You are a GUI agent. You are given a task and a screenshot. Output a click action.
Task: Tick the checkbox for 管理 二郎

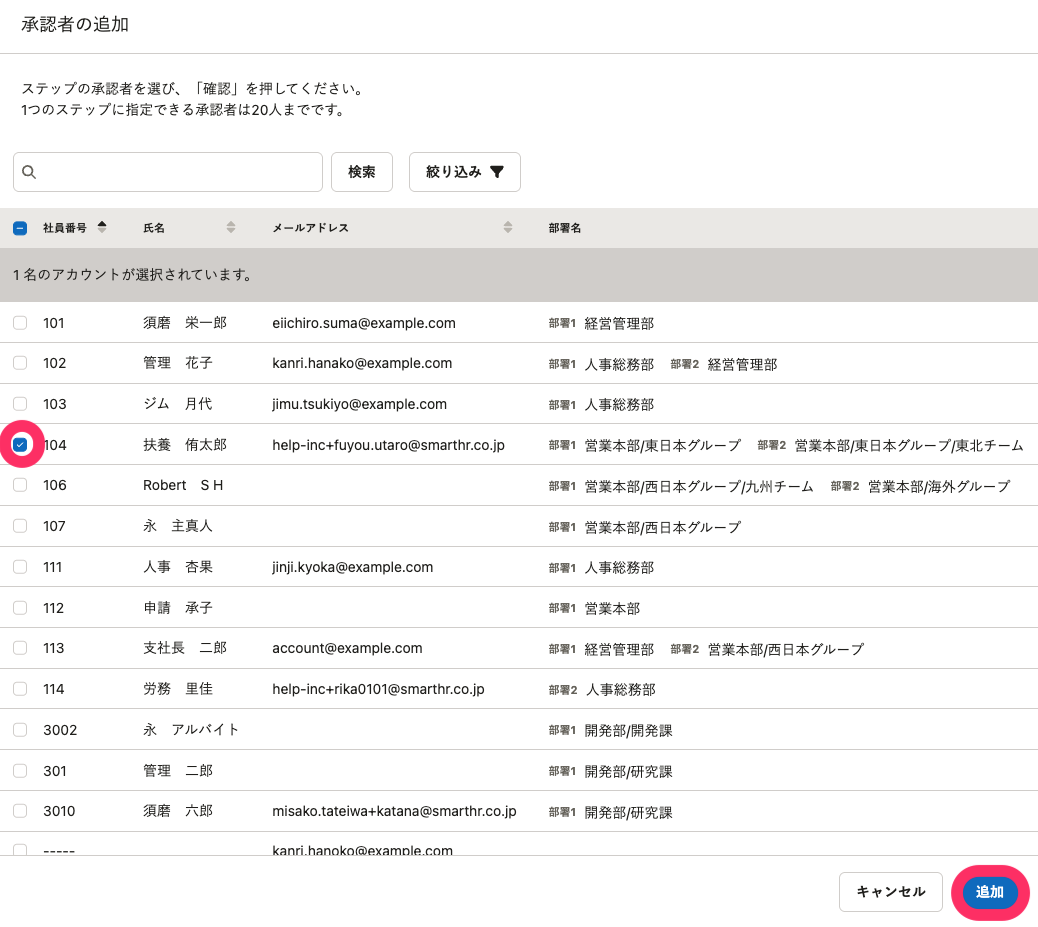click(x=20, y=771)
